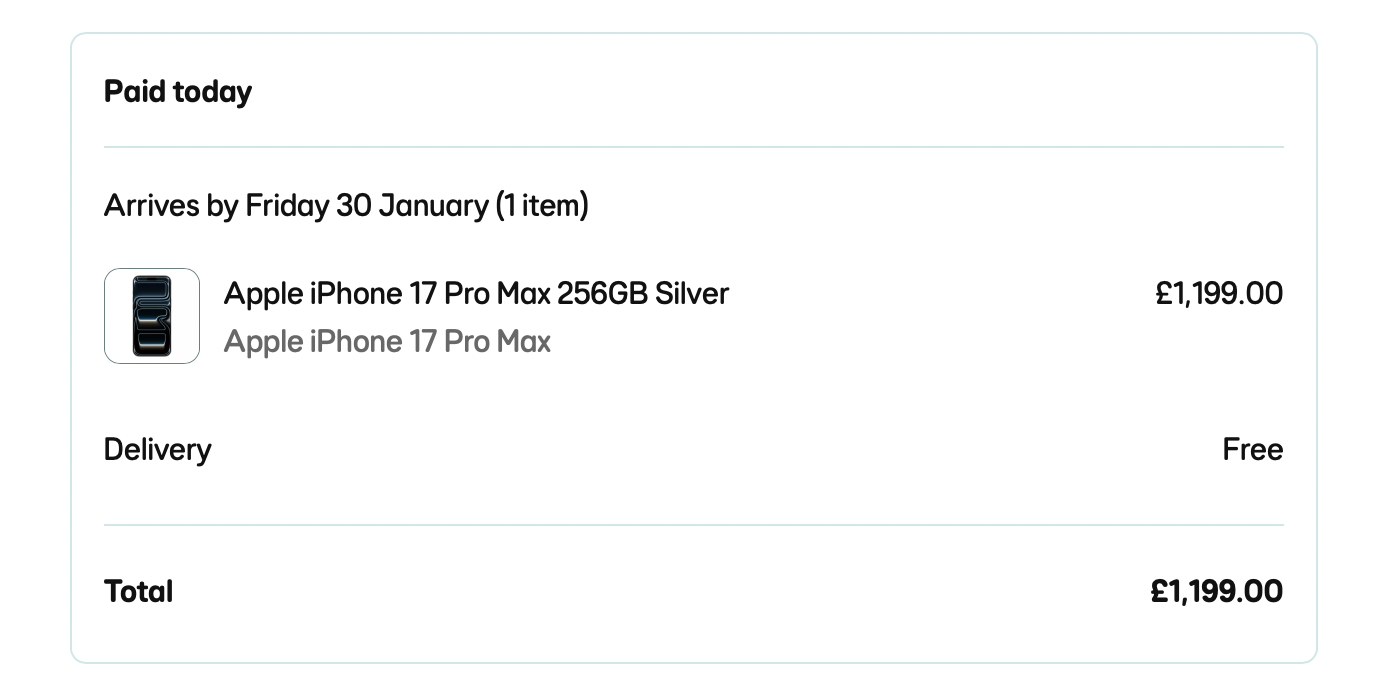Click the 'Arrives by' text

tap(171, 206)
